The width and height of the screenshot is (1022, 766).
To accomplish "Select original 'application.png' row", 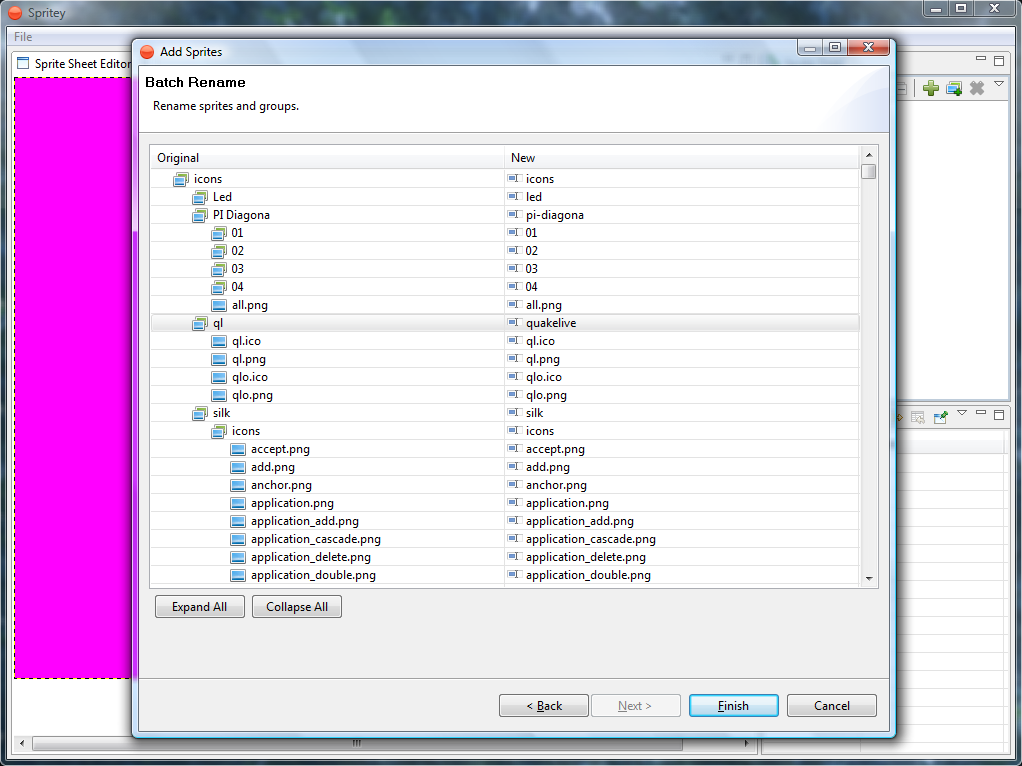I will 292,503.
